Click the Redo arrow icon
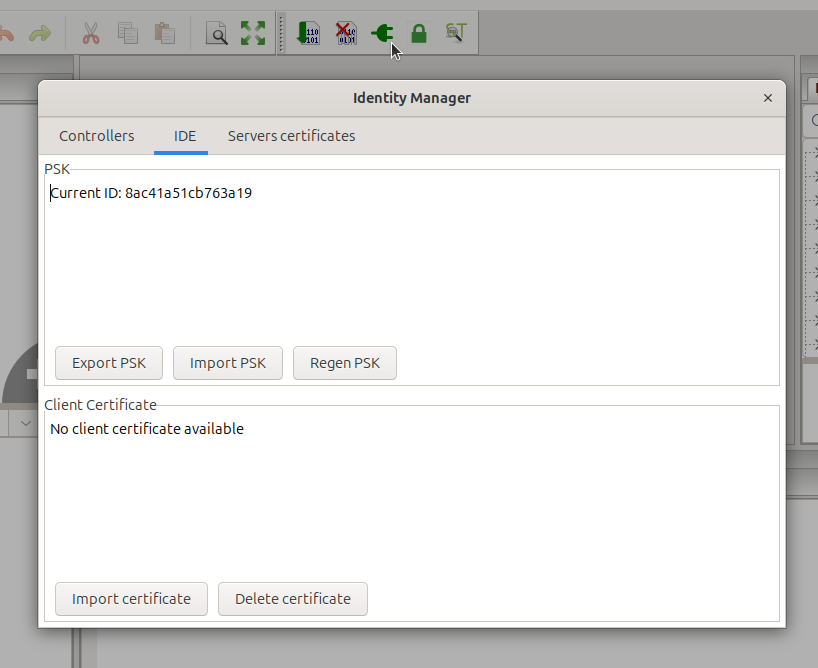This screenshot has height=668, width=818. (40, 33)
